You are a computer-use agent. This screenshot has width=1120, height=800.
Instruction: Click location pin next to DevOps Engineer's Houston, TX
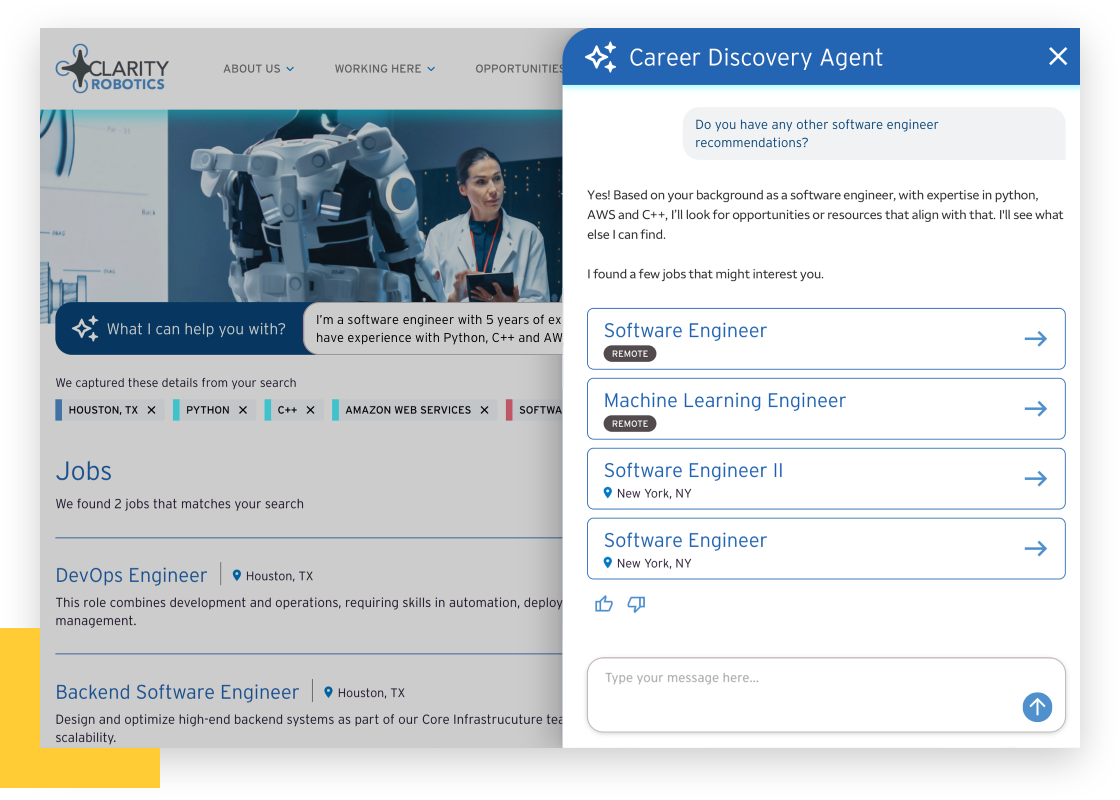point(236,575)
